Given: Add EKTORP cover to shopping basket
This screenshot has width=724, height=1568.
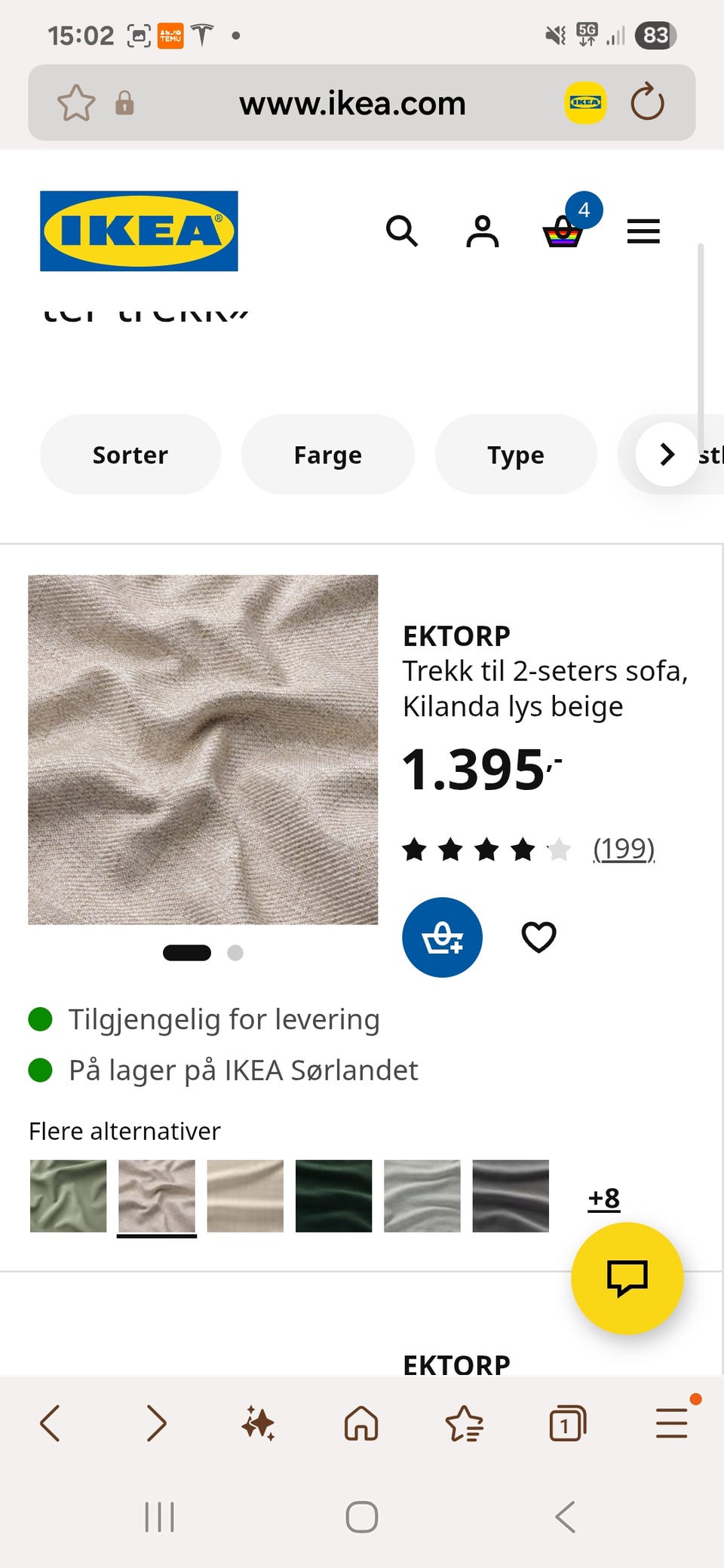Looking at the screenshot, I should [x=442, y=937].
